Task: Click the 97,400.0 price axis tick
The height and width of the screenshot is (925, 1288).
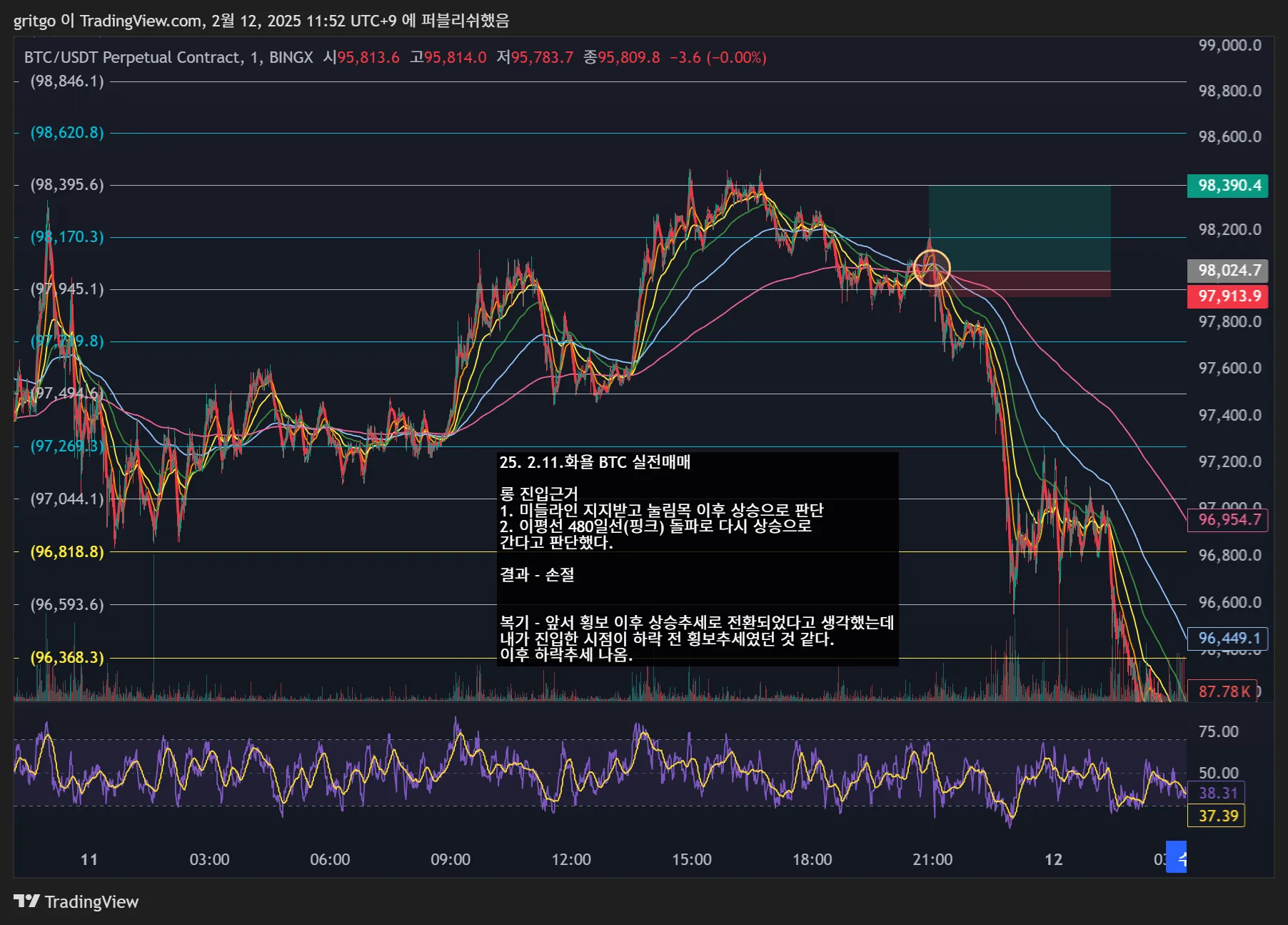Action: pos(1229,415)
